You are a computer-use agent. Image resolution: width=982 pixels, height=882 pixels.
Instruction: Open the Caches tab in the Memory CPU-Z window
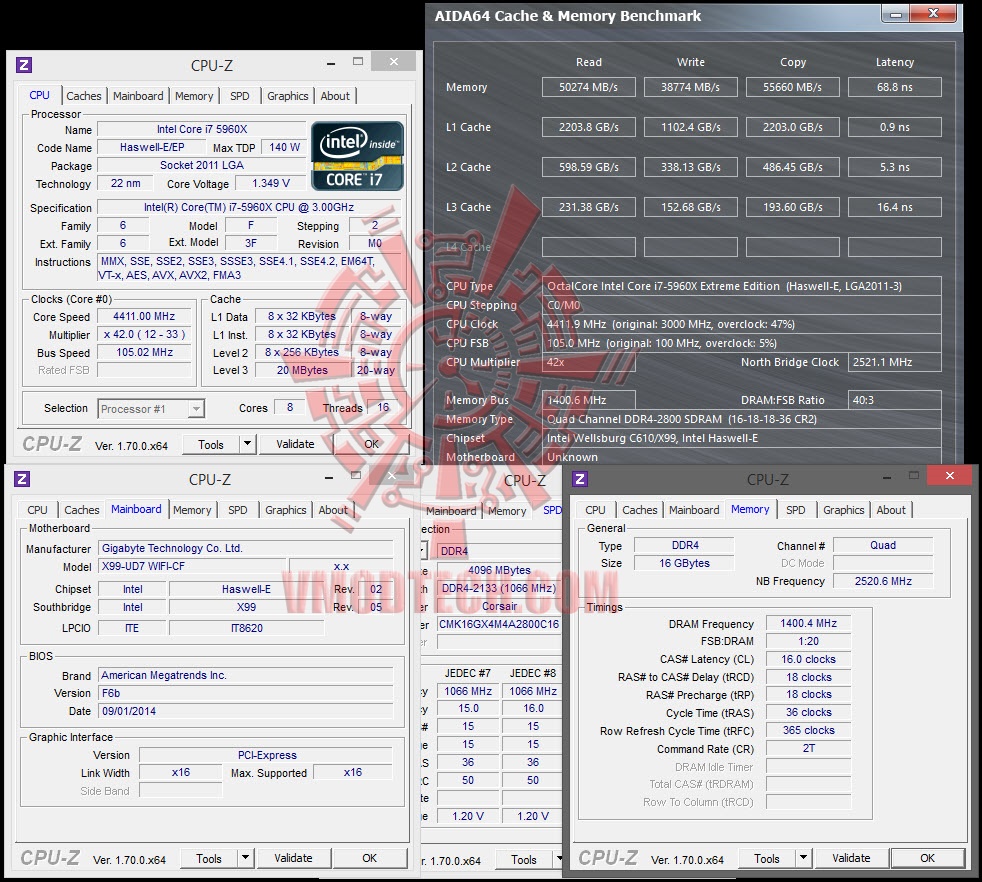639,510
